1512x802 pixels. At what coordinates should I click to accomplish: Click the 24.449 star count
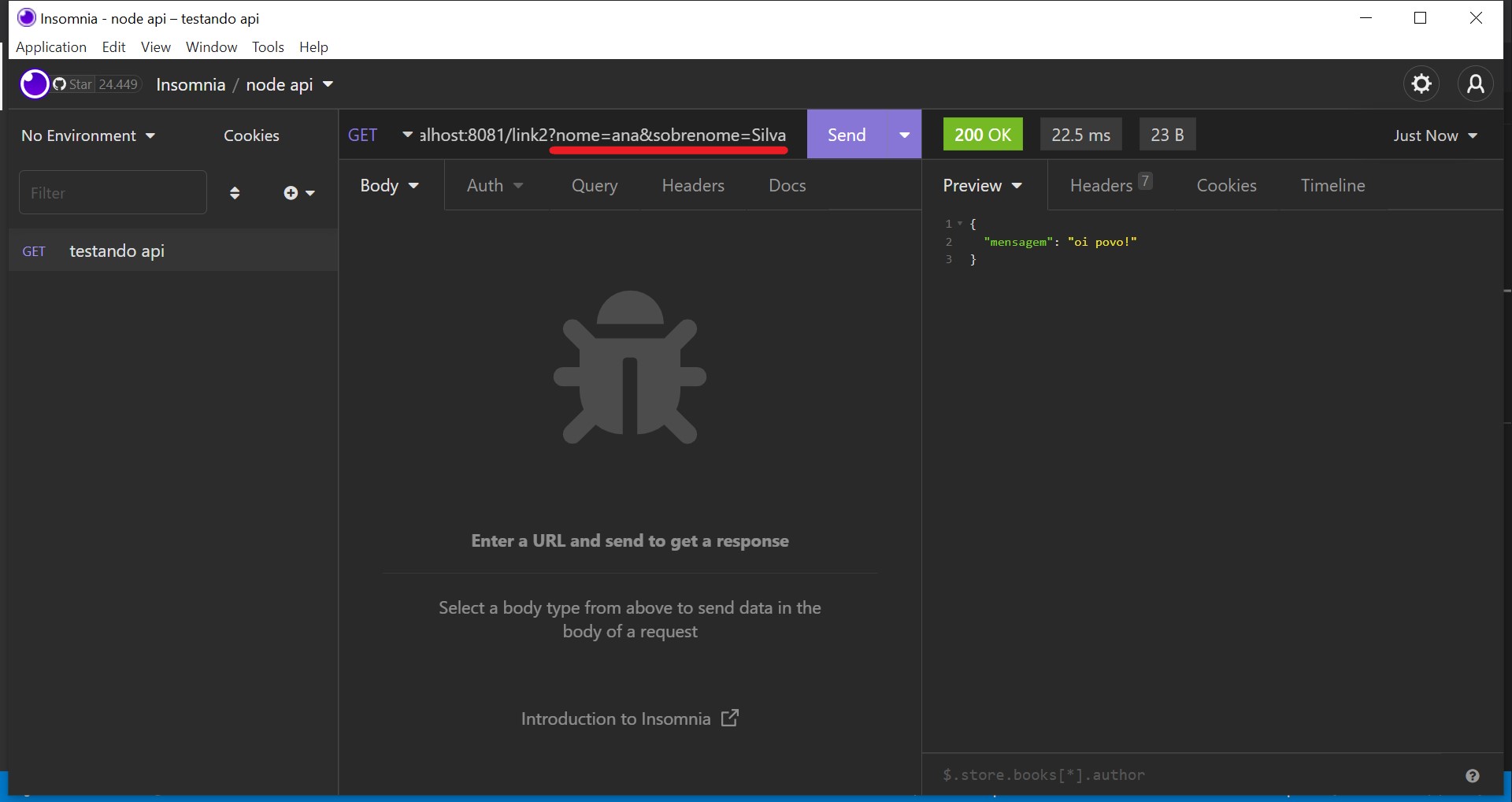[118, 84]
